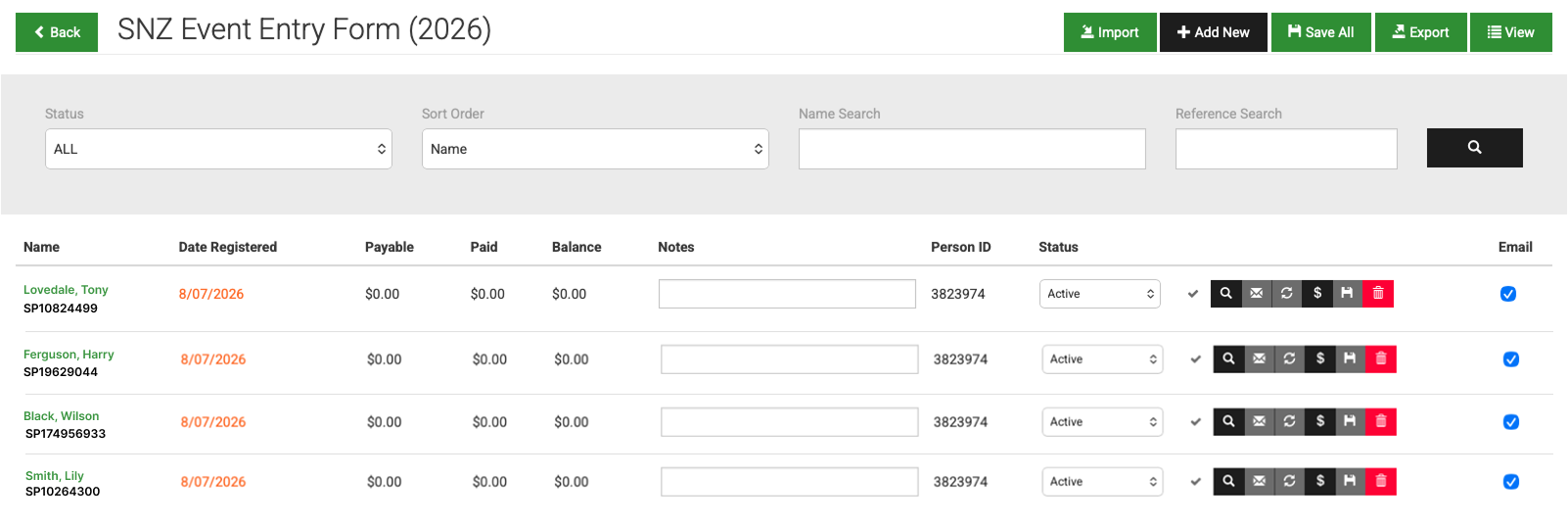The image size is (1568, 523).
Task: Click the save icon for Black, Wilson
Action: tap(1351, 422)
